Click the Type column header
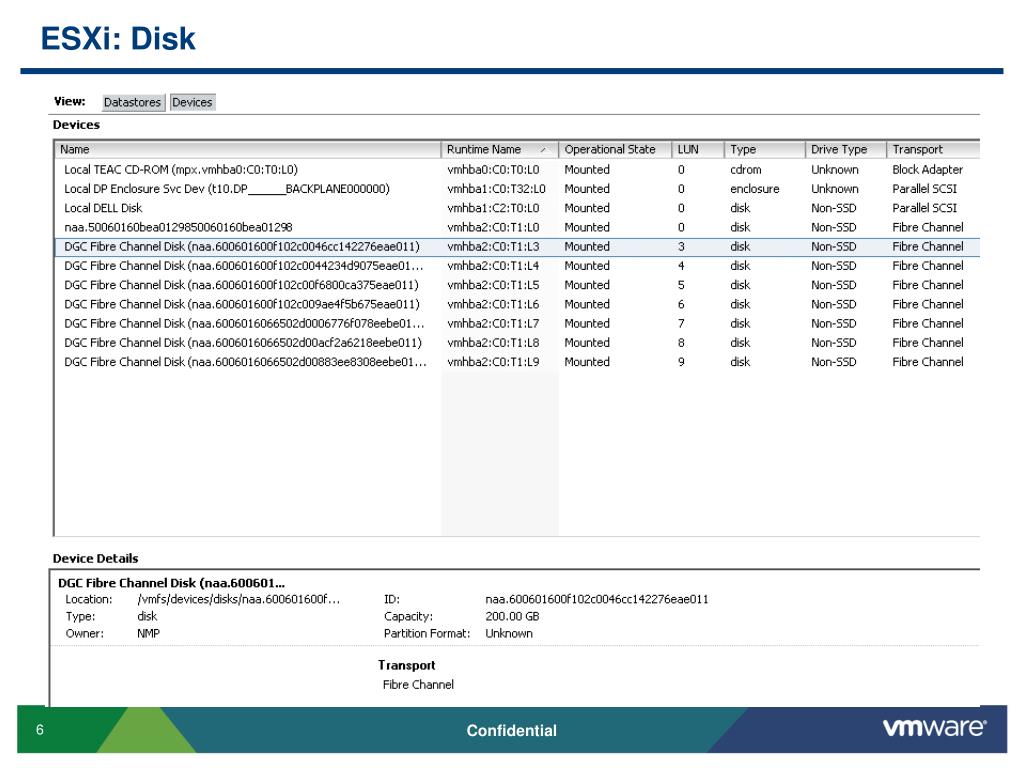1024x768 pixels. tap(765, 150)
